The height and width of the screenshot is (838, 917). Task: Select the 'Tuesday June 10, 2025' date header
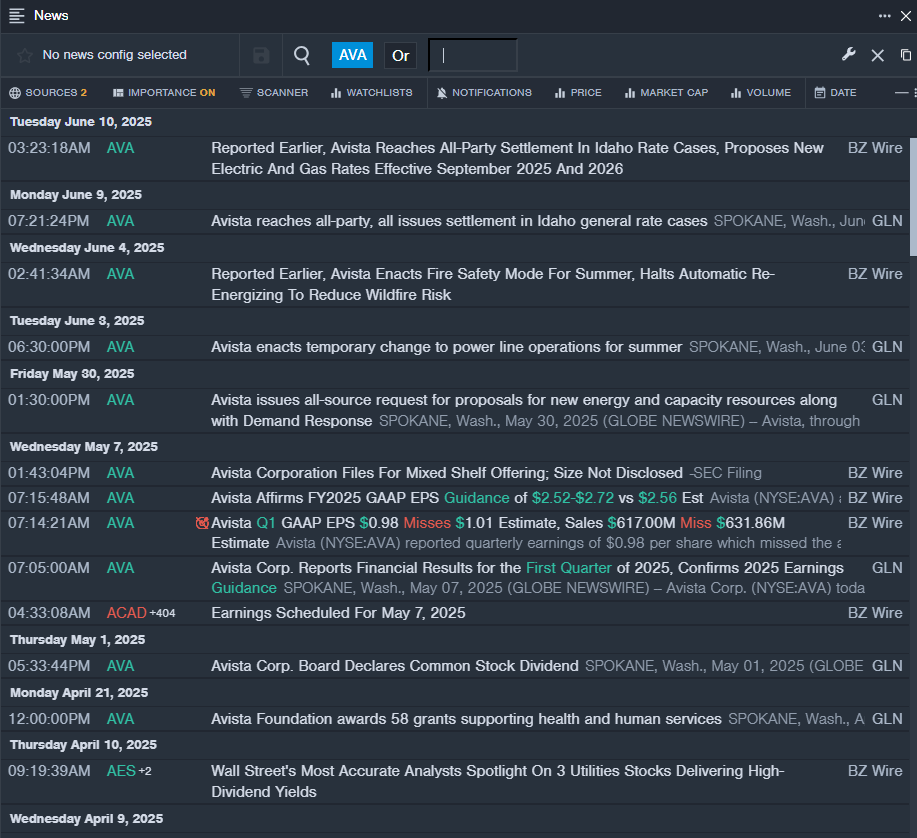tap(81, 122)
